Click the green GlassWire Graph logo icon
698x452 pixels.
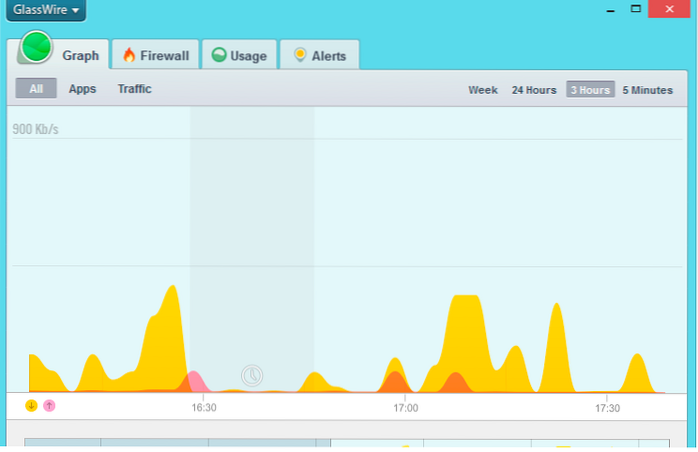click(x=38, y=49)
